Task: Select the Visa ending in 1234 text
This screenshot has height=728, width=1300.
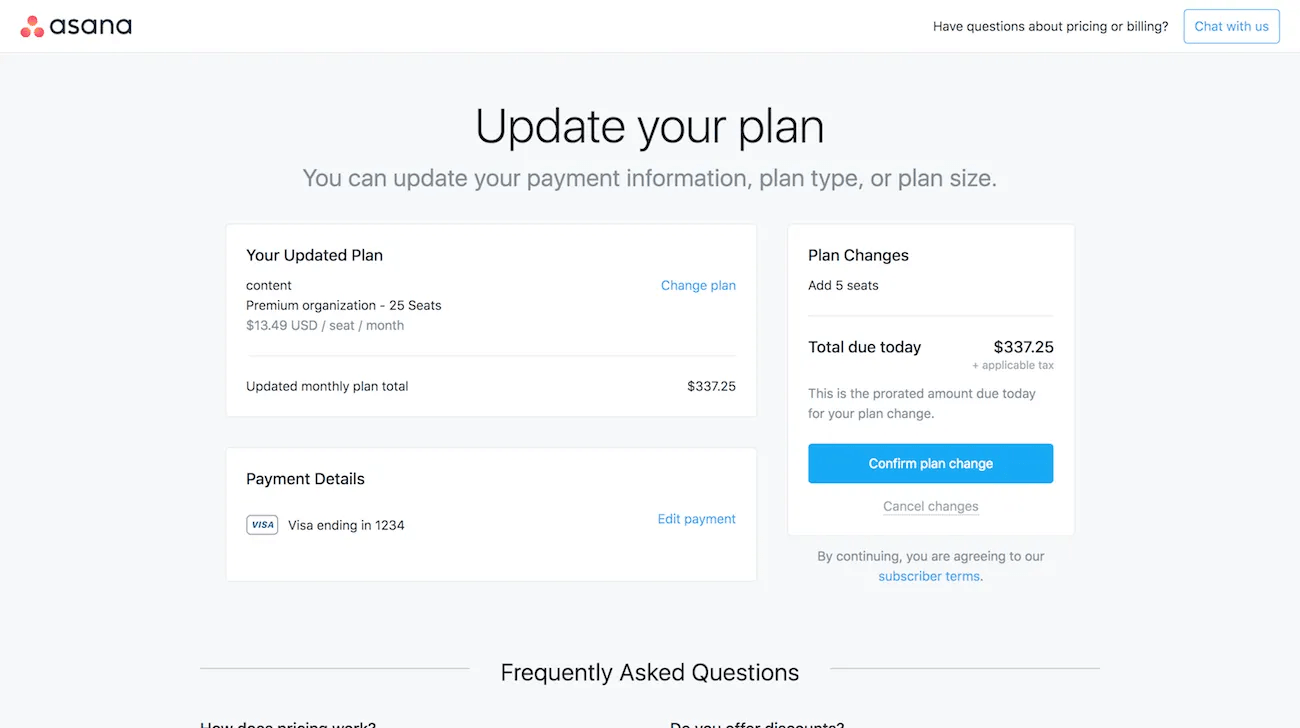Action: pyautogui.click(x=346, y=525)
